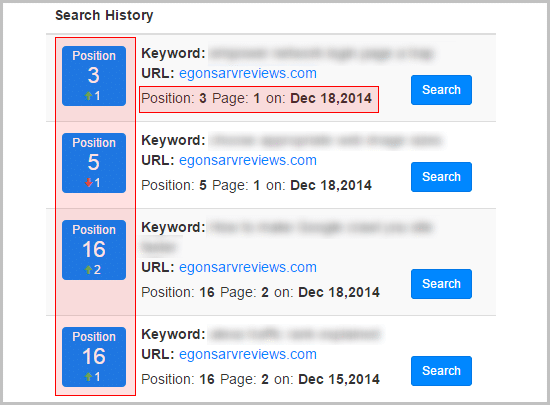The width and height of the screenshot is (550, 405).
Task: Select highlighted Position 3 Page 1 text
Action: [259, 99]
